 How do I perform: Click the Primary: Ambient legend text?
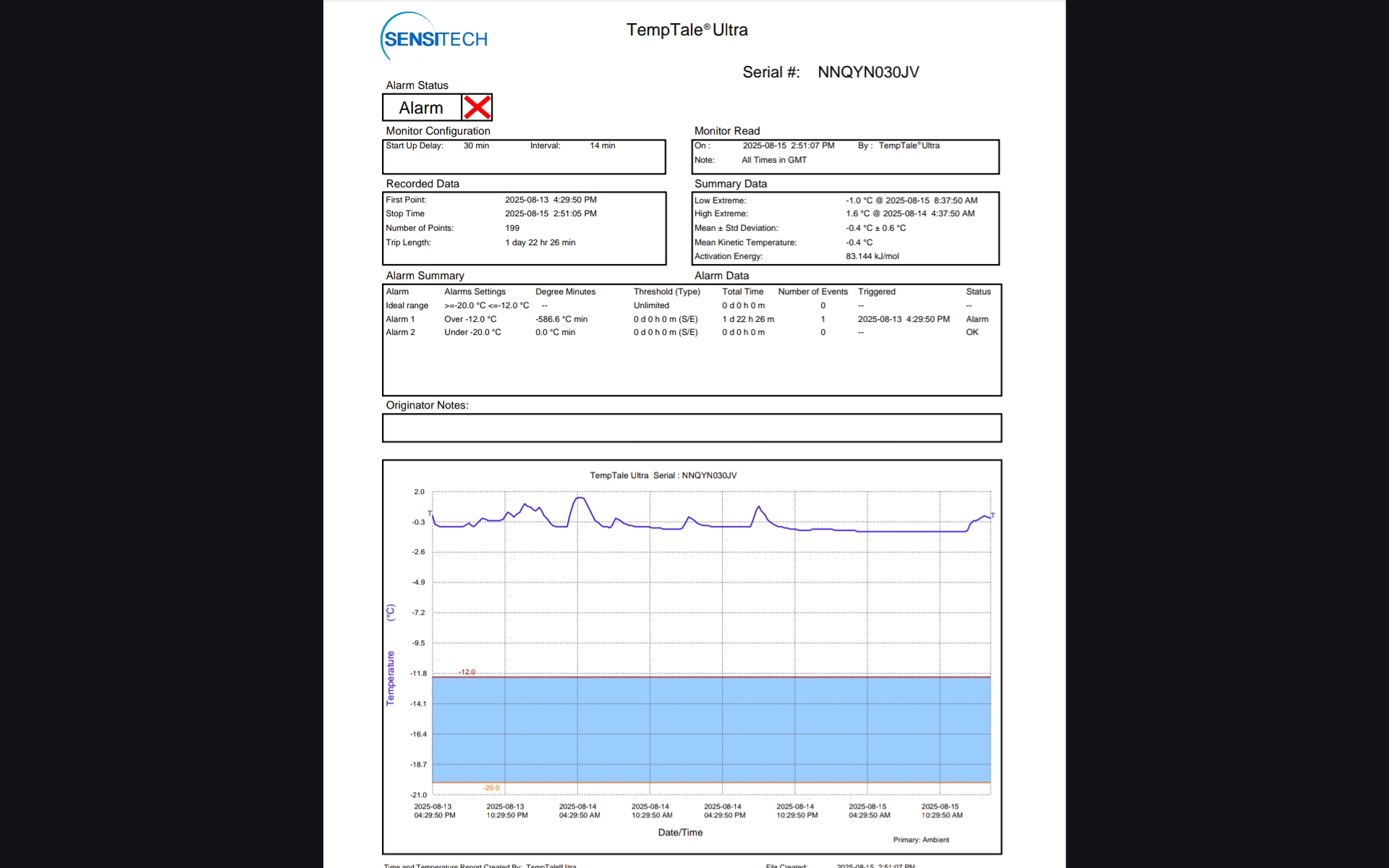tap(920, 840)
